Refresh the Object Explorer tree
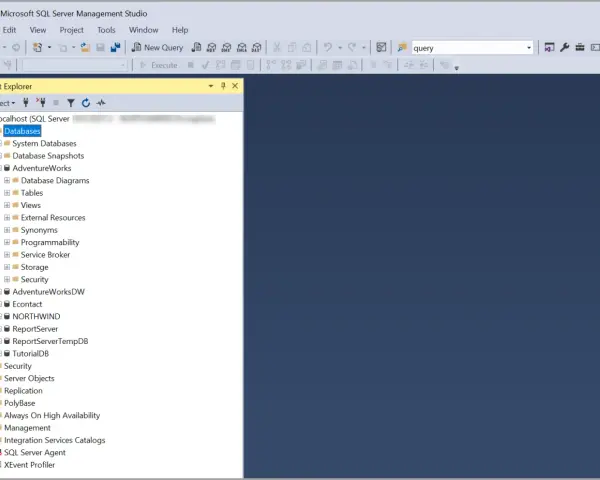The width and height of the screenshot is (600, 480). (x=86, y=103)
